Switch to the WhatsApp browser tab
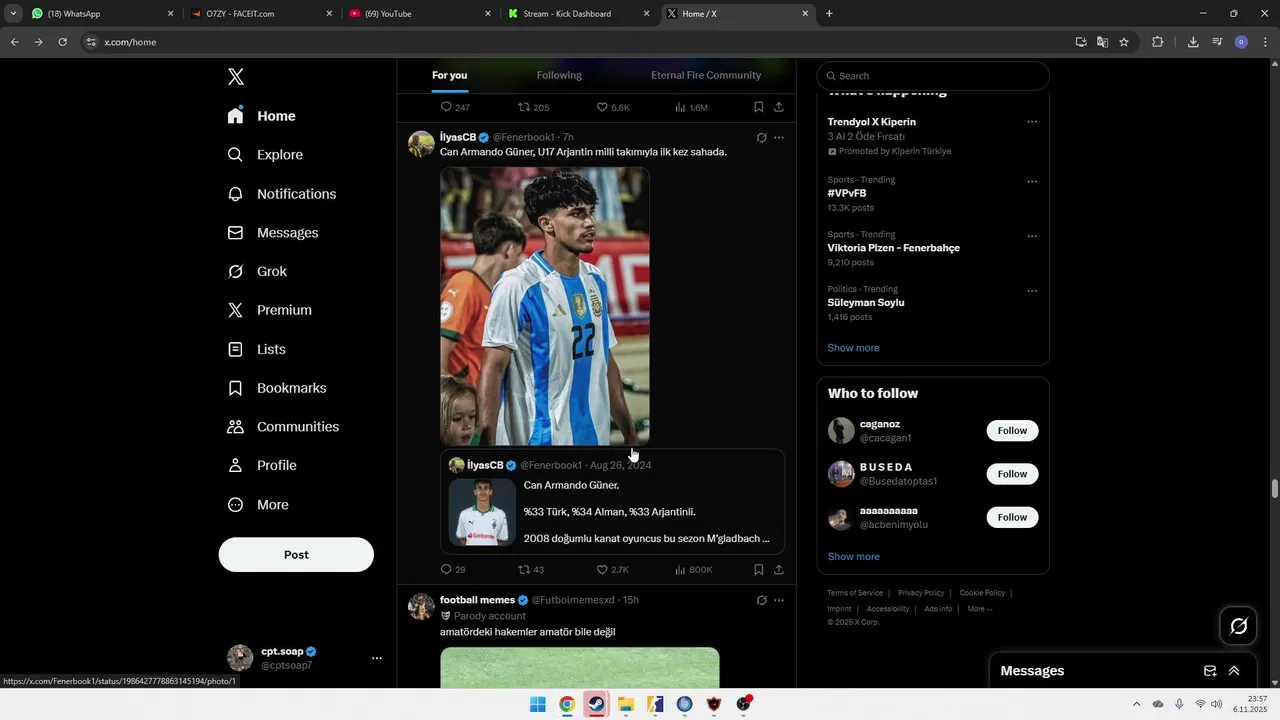This screenshot has width=1280, height=720. pos(102,14)
